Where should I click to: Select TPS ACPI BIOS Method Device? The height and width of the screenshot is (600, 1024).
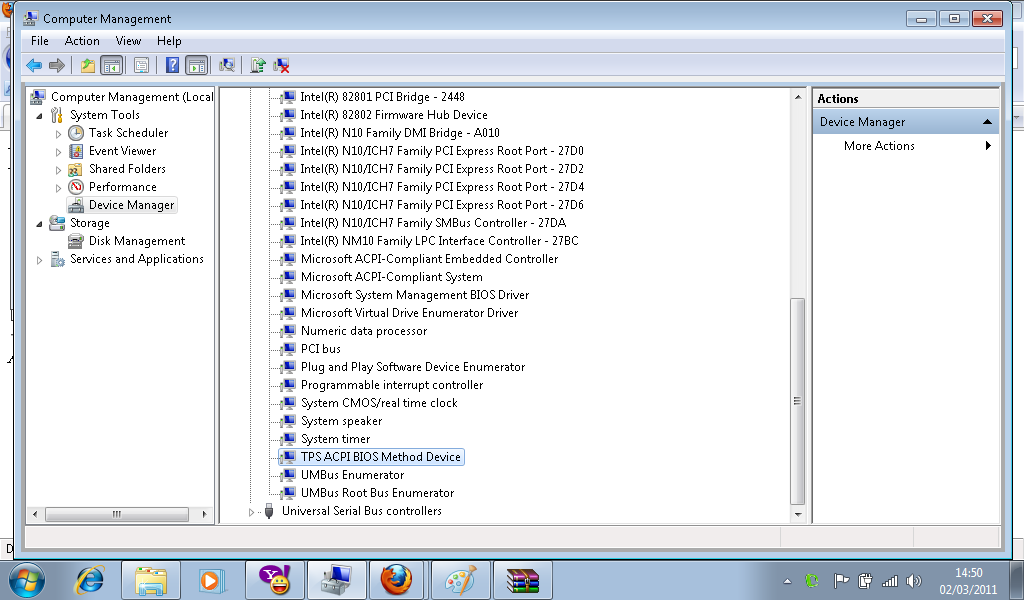tap(381, 457)
